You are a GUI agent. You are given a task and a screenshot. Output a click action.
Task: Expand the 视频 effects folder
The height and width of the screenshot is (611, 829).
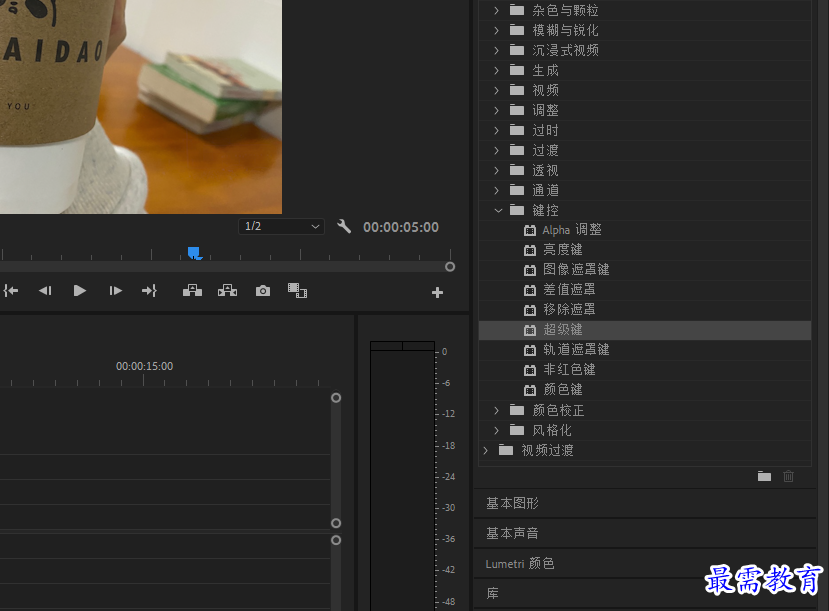coord(496,90)
